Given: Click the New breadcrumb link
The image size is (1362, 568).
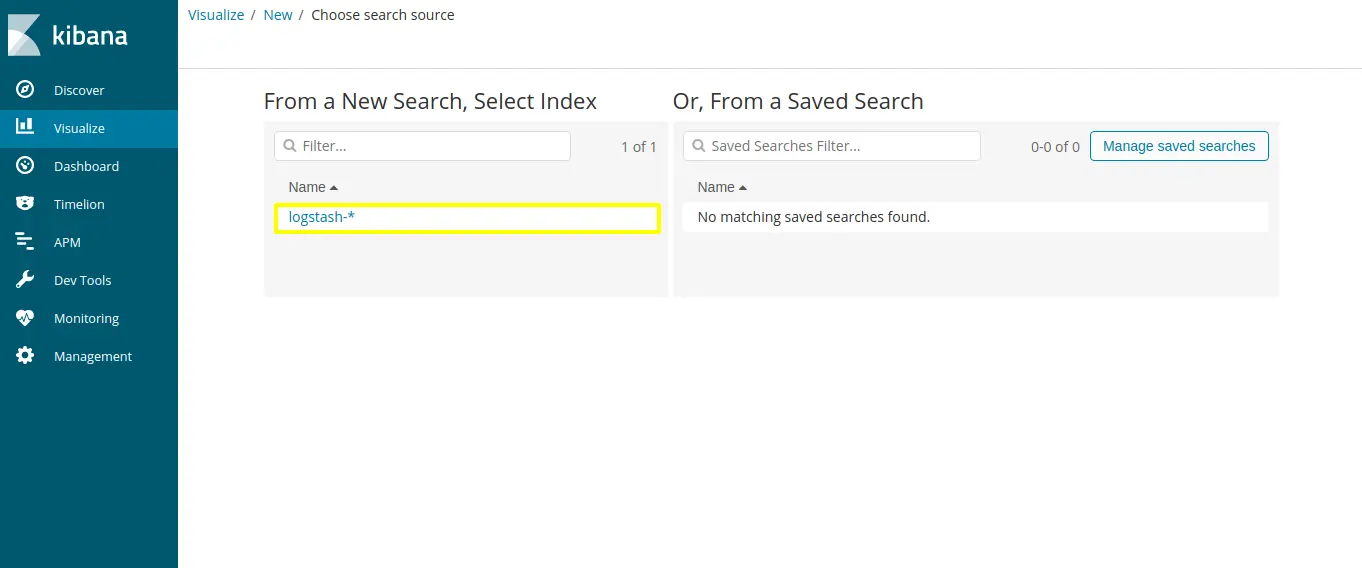Looking at the screenshot, I should tap(278, 15).
